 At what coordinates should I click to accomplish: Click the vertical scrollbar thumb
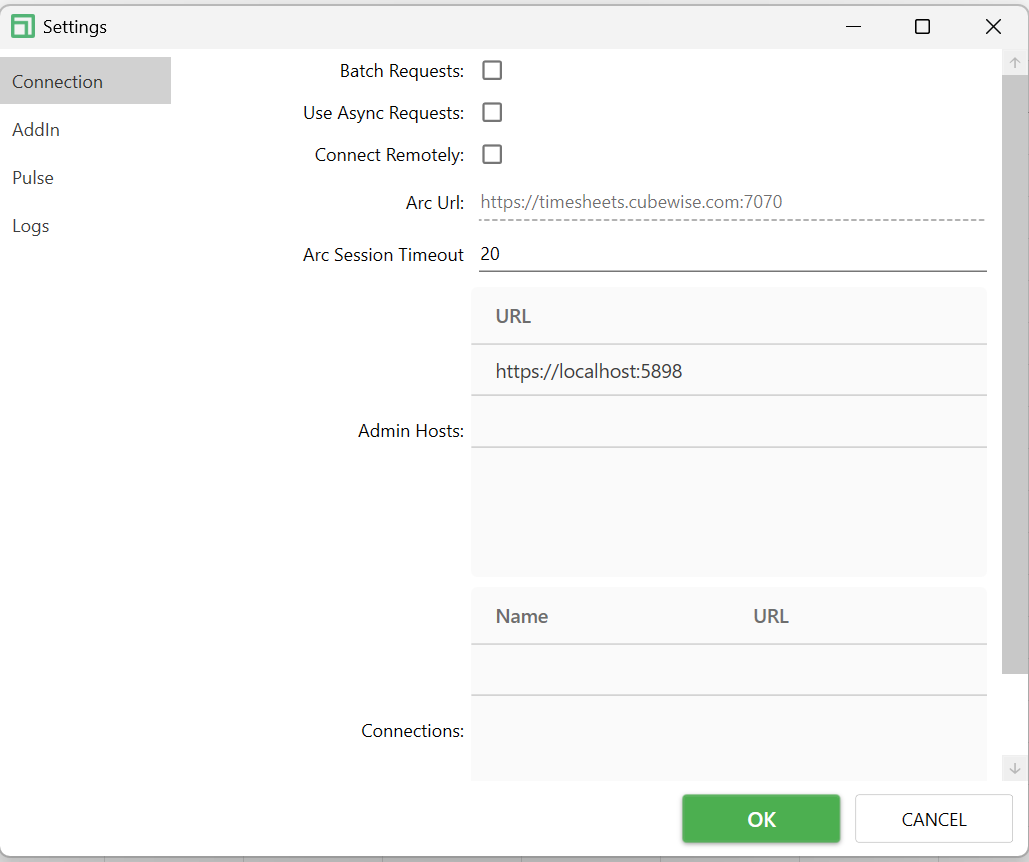point(1015,374)
